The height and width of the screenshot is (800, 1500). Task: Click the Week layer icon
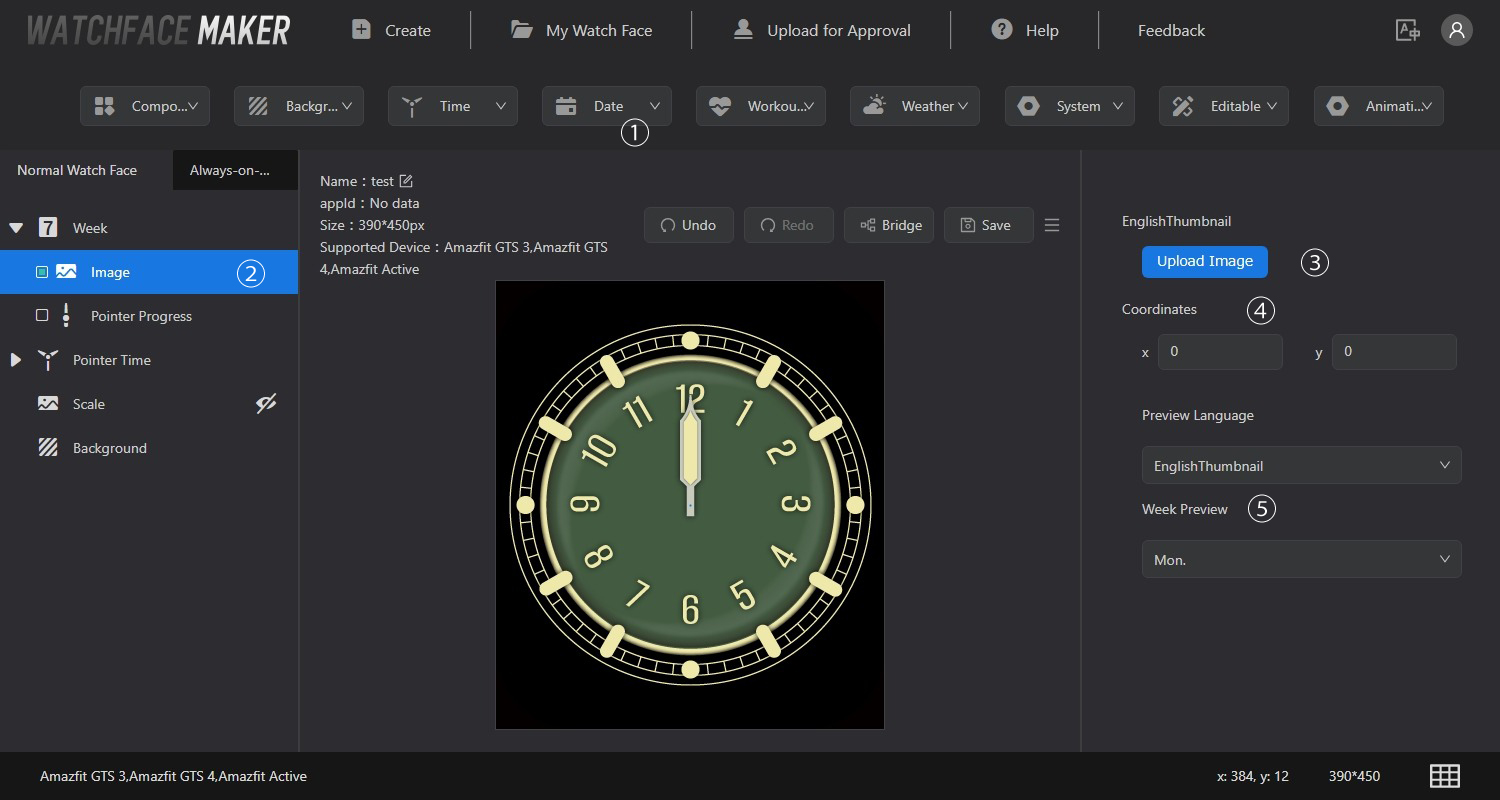[48, 228]
